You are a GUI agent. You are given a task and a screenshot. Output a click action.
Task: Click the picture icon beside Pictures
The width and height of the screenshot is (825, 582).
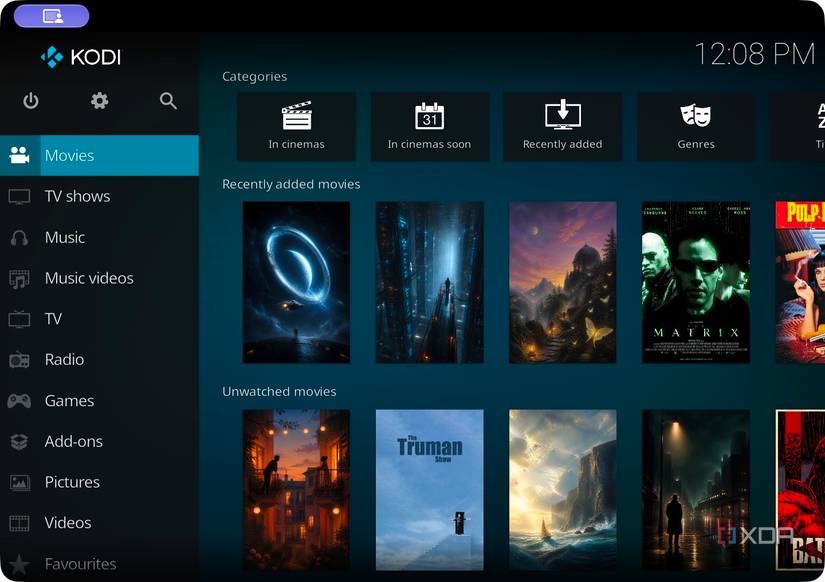[x=19, y=482]
